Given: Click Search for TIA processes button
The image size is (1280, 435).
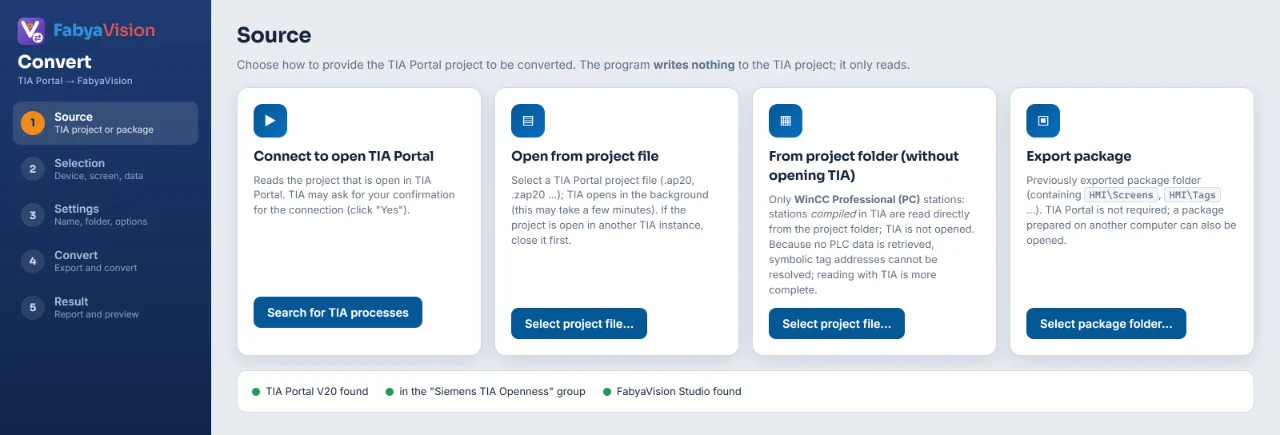Looking at the screenshot, I should tap(338, 312).
